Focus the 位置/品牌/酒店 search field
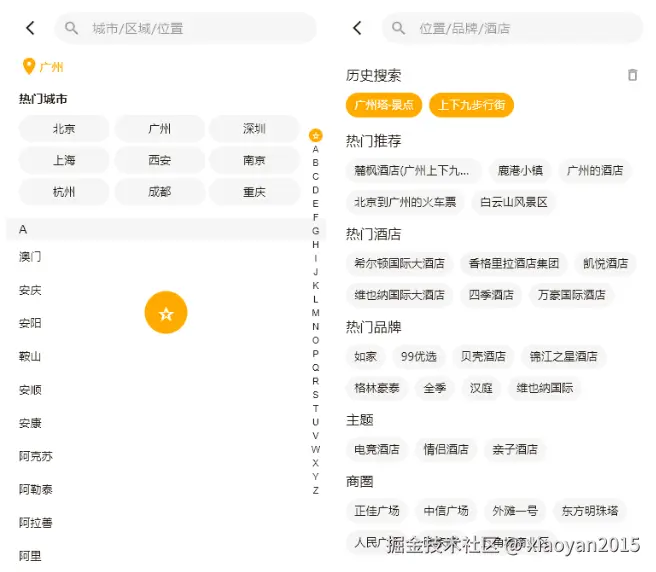656x572 pixels. pyautogui.click(x=512, y=28)
